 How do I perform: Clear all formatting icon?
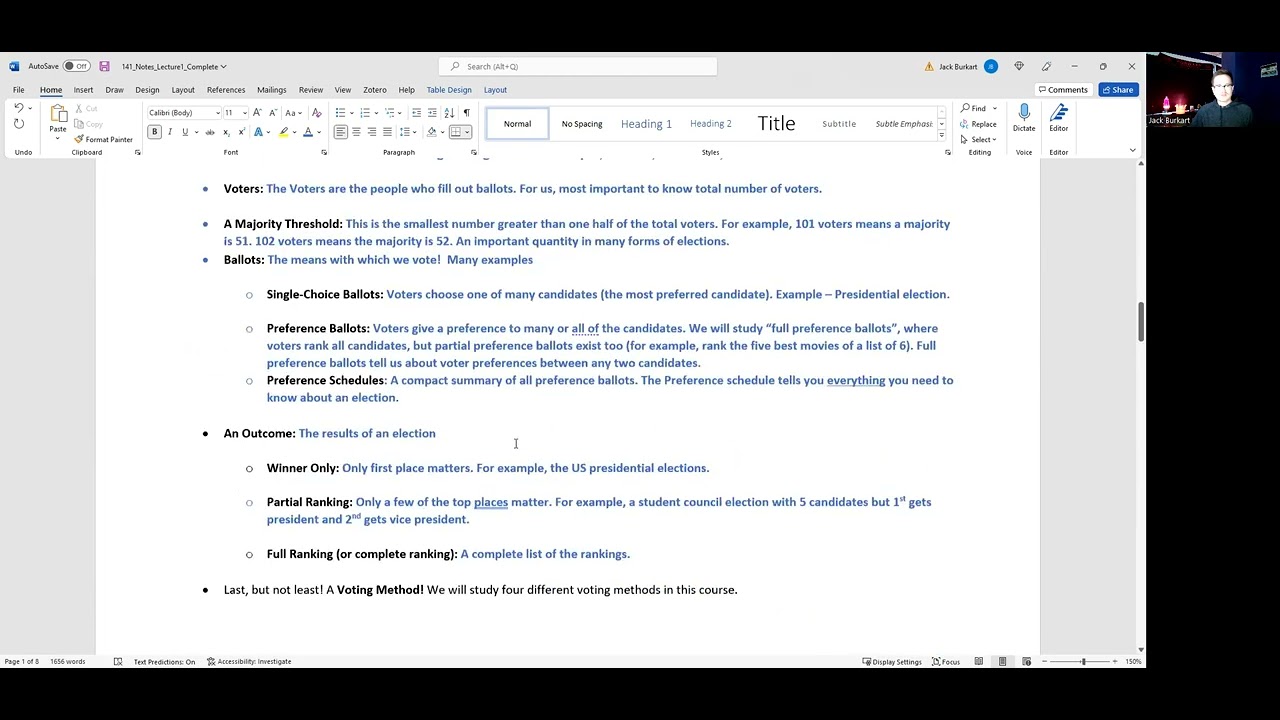pyautogui.click(x=317, y=113)
